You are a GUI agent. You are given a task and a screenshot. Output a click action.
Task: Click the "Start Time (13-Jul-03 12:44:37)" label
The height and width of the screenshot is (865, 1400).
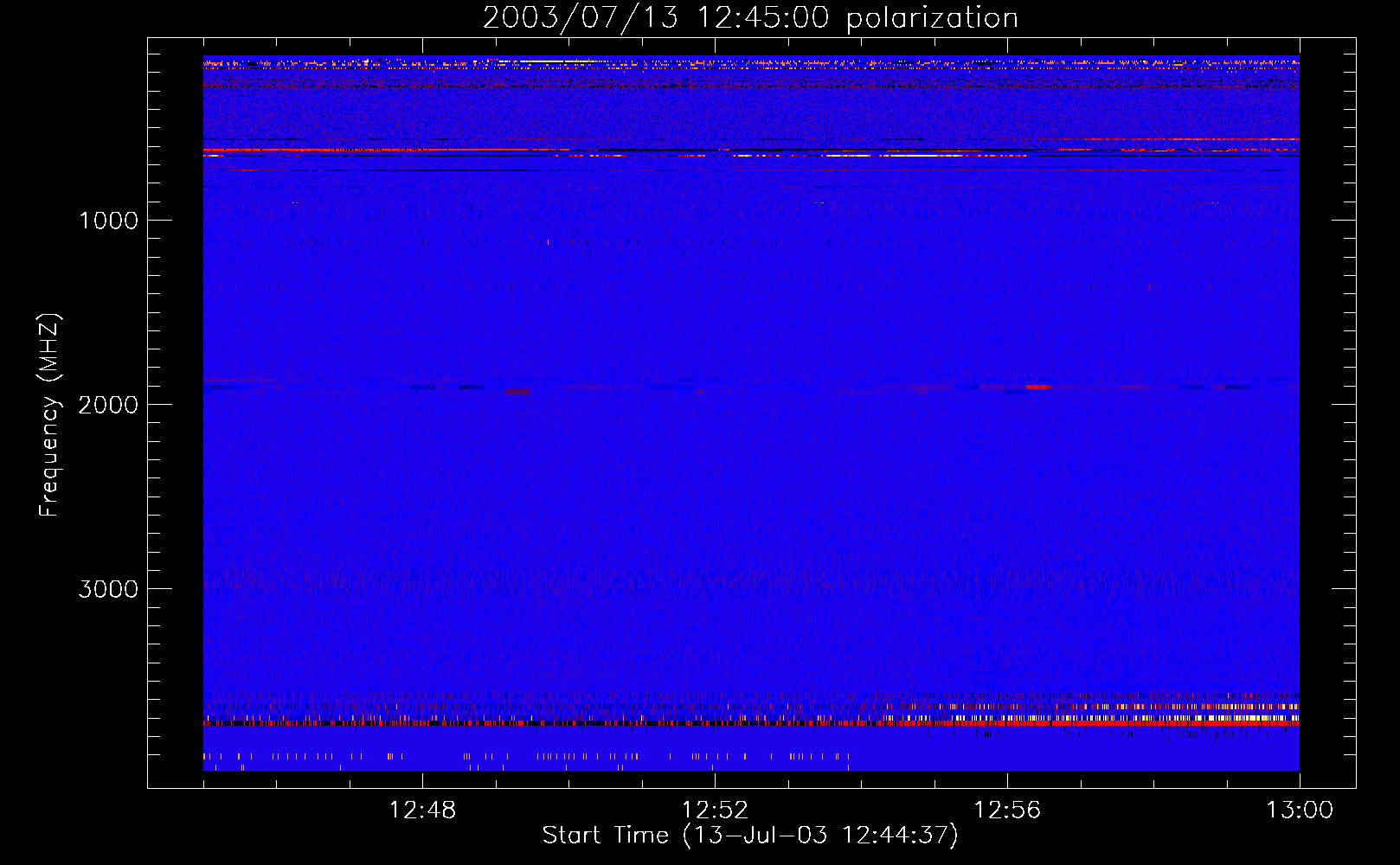(750, 836)
